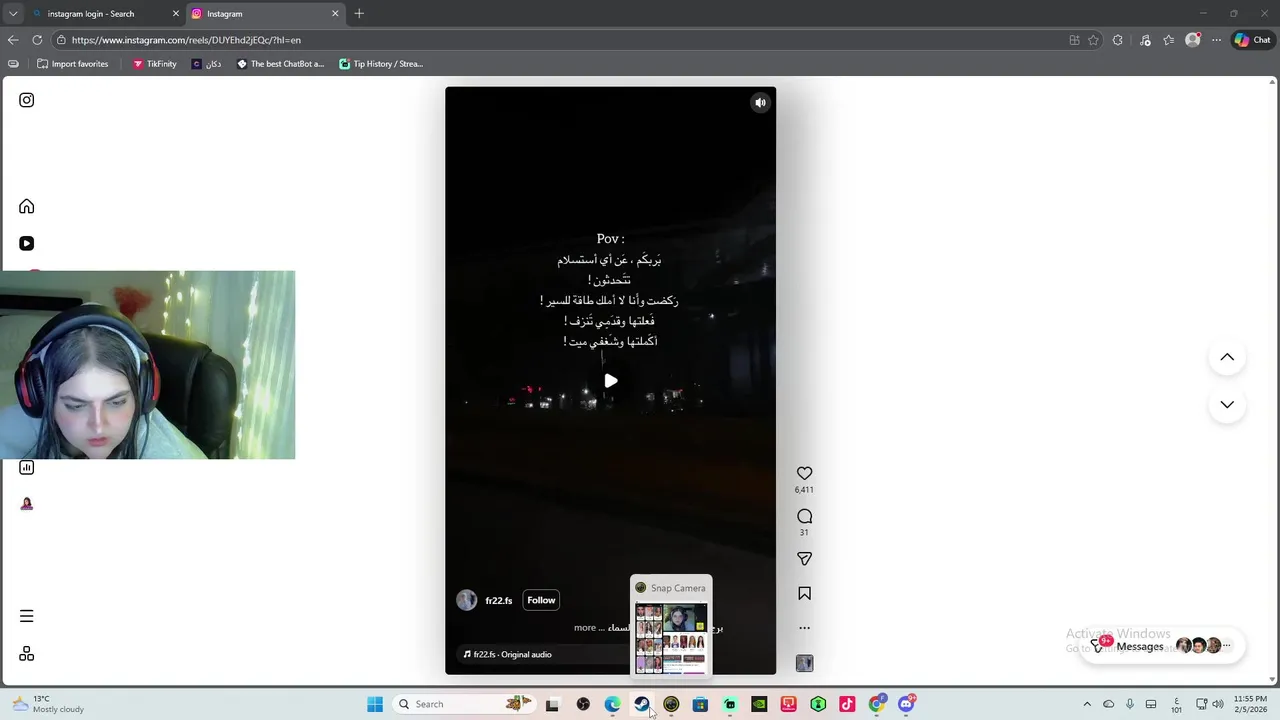The width and height of the screenshot is (1280, 720).
Task: Open the weather widget 'Mostly cloudy'
Action: click(x=50, y=704)
